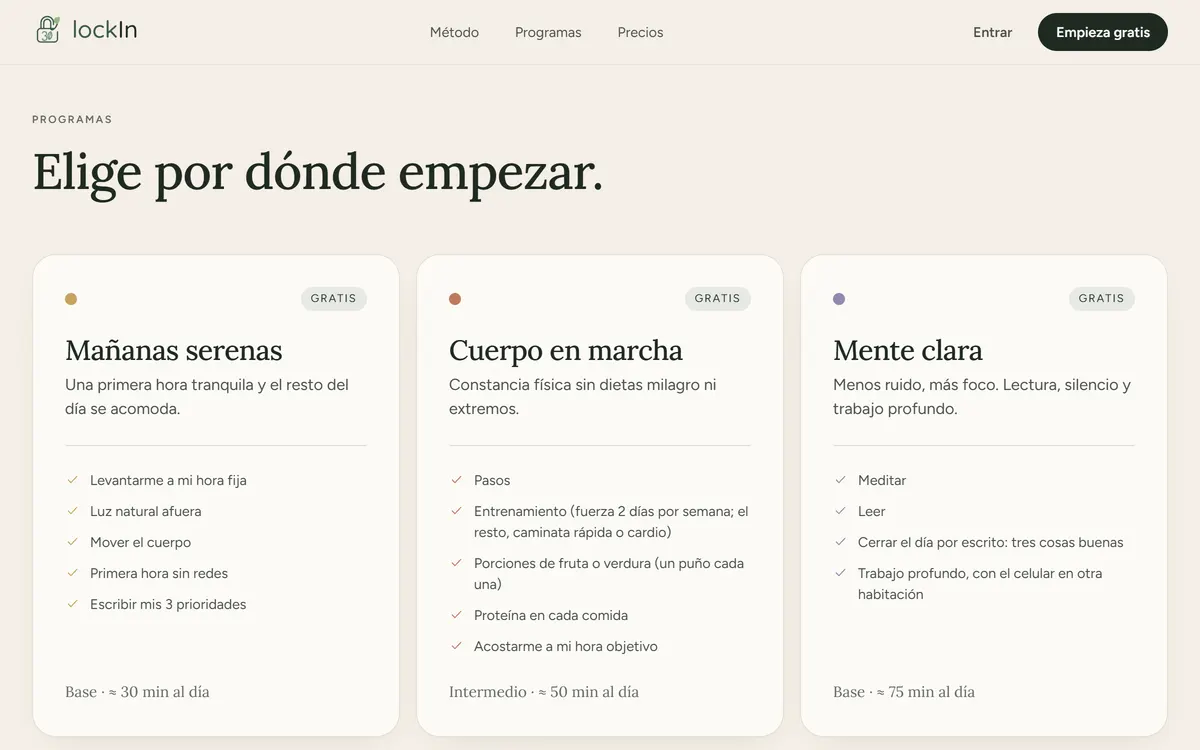Screen dimensions: 1200x750
Task: Click the checkmark beside Porciones de fruta o verdura
Action: tap(456, 563)
